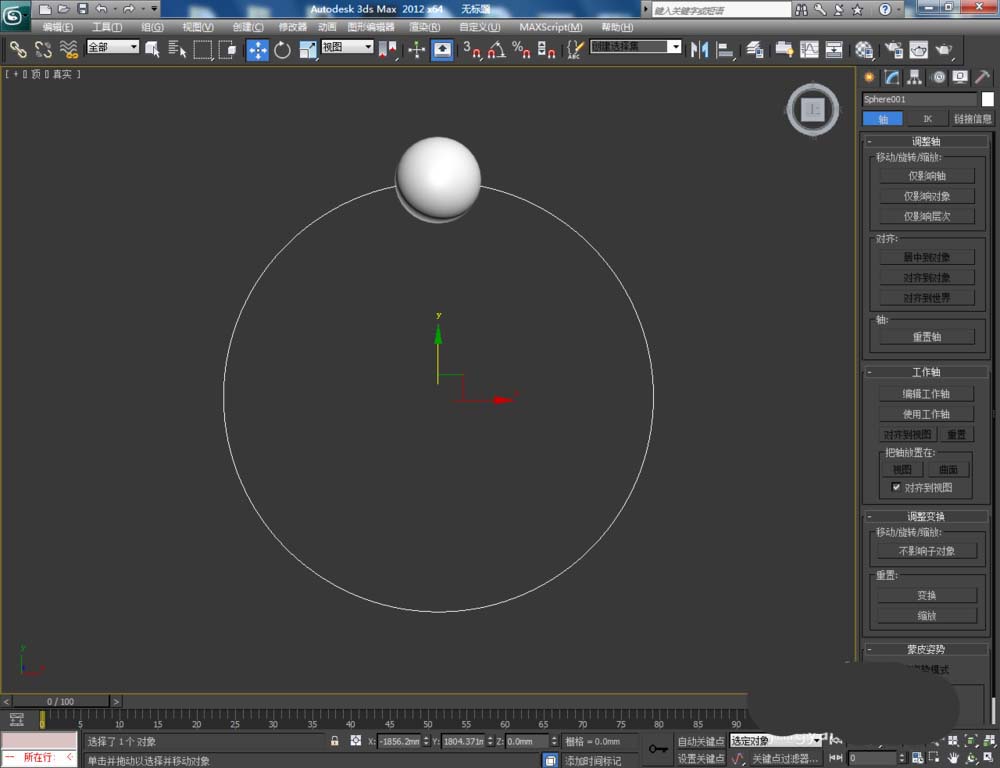Image resolution: width=1000 pixels, height=768 pixels.
Task: Collapse the 调整轴 rollout
Action: (x=926, y=142)
